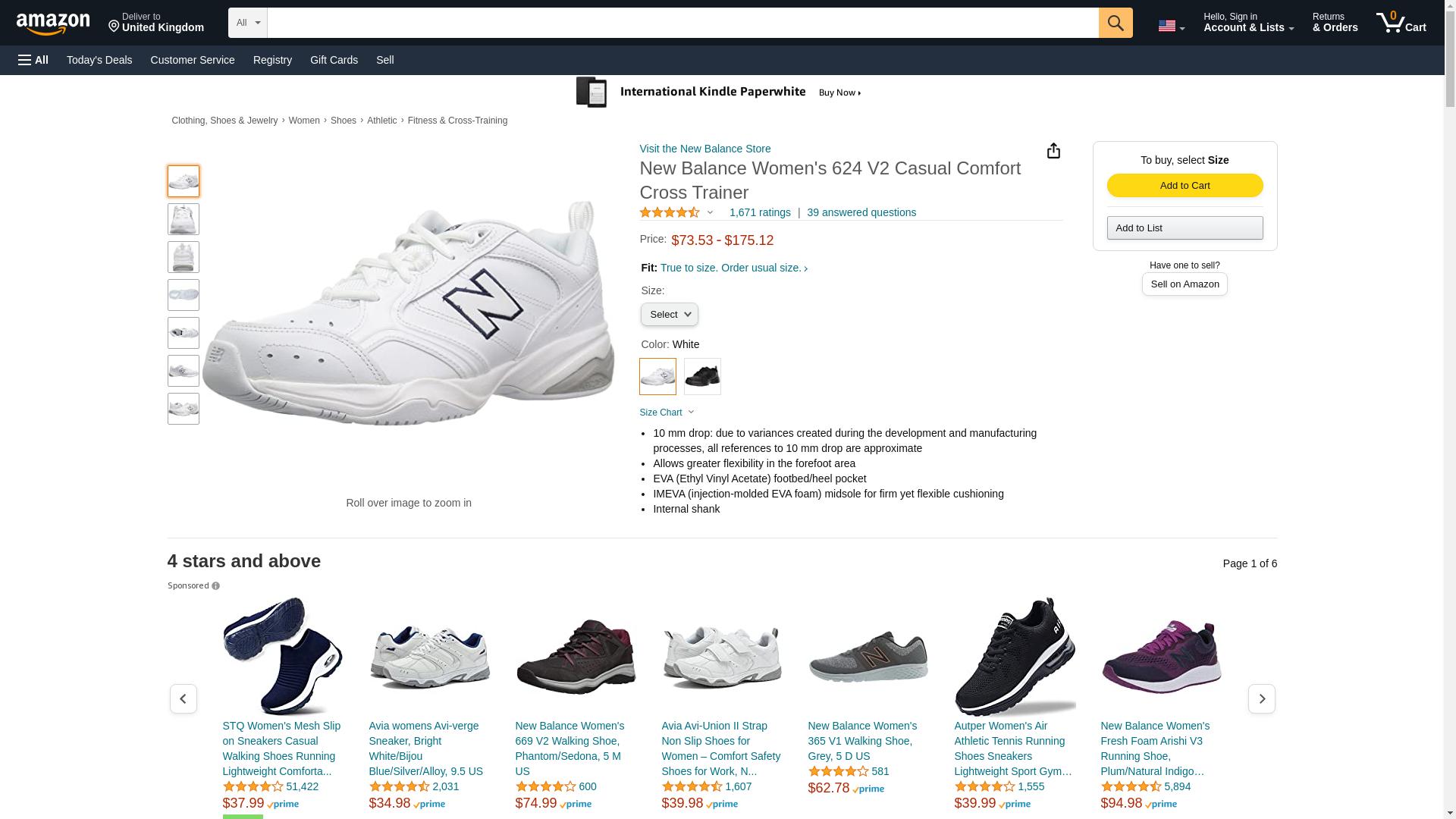Expand the search category All dropdown

247,23
